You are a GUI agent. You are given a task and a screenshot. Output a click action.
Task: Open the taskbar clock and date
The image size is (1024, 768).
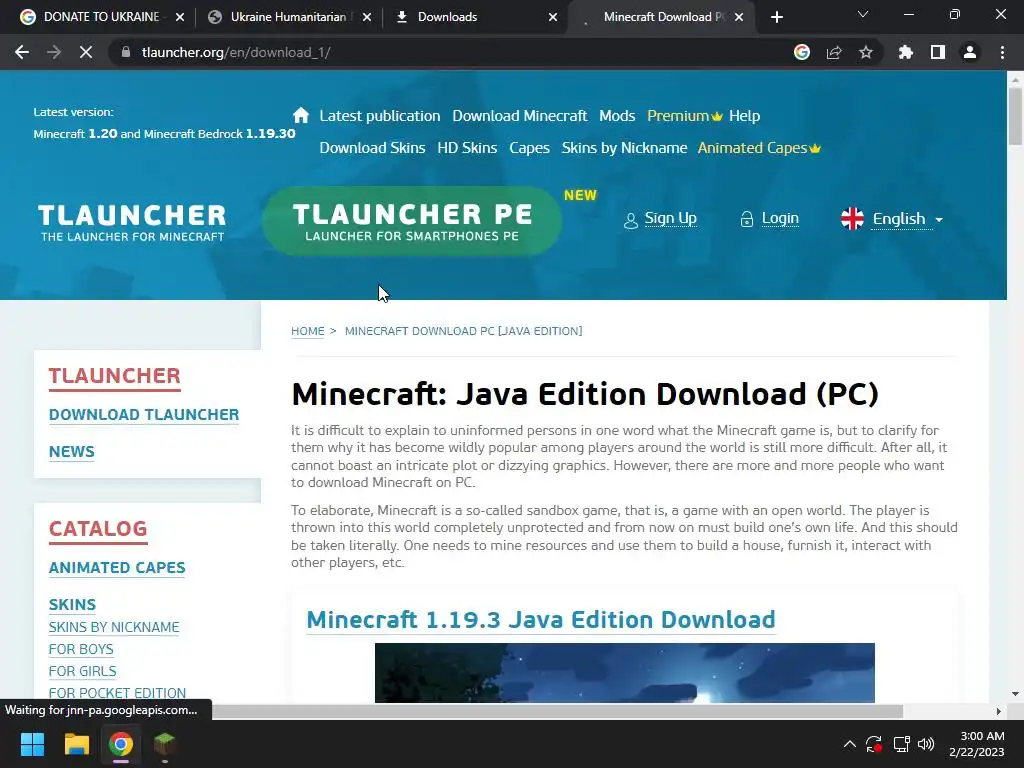pyautogui.click(x=976, y=744)
